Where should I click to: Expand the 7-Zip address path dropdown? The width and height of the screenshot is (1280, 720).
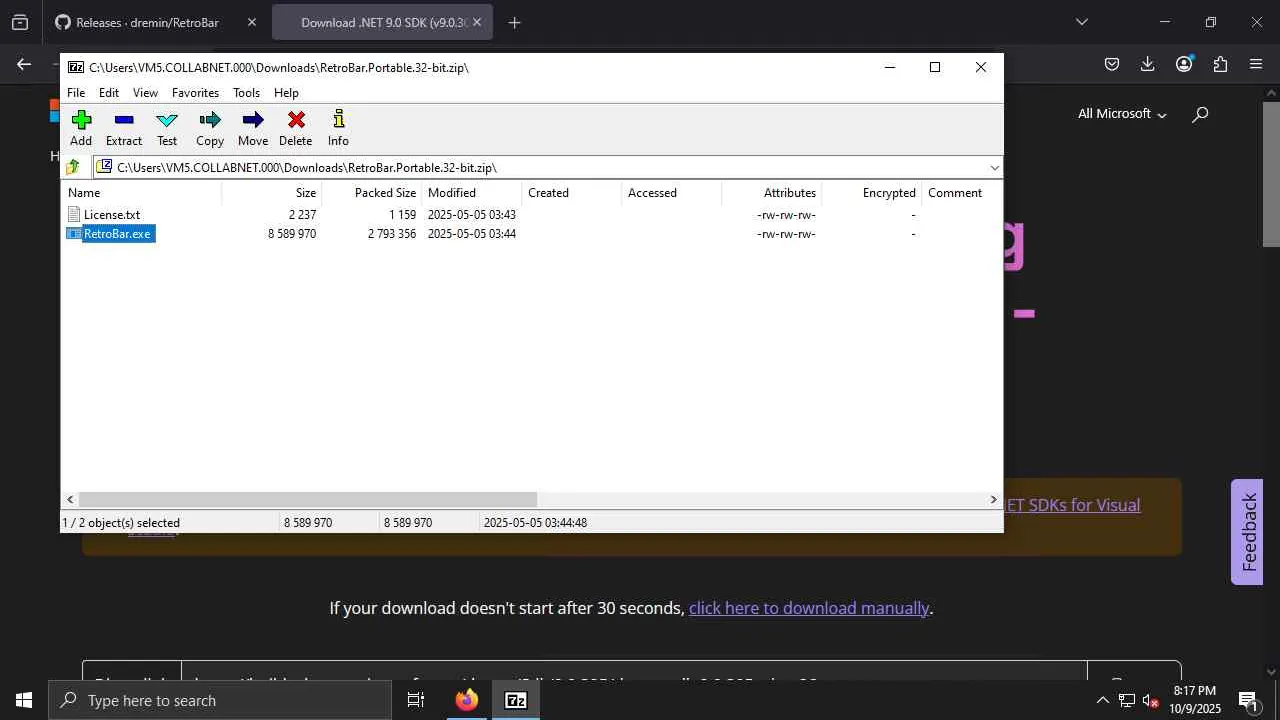(994, 168)
